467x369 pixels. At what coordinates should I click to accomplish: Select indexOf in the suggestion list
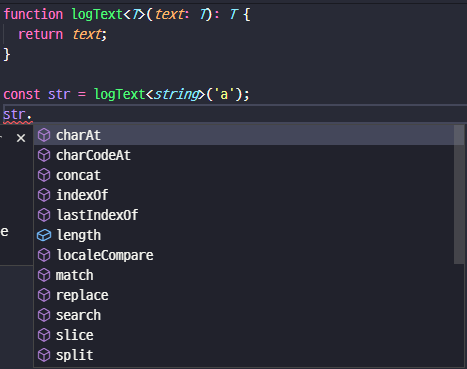249,195
